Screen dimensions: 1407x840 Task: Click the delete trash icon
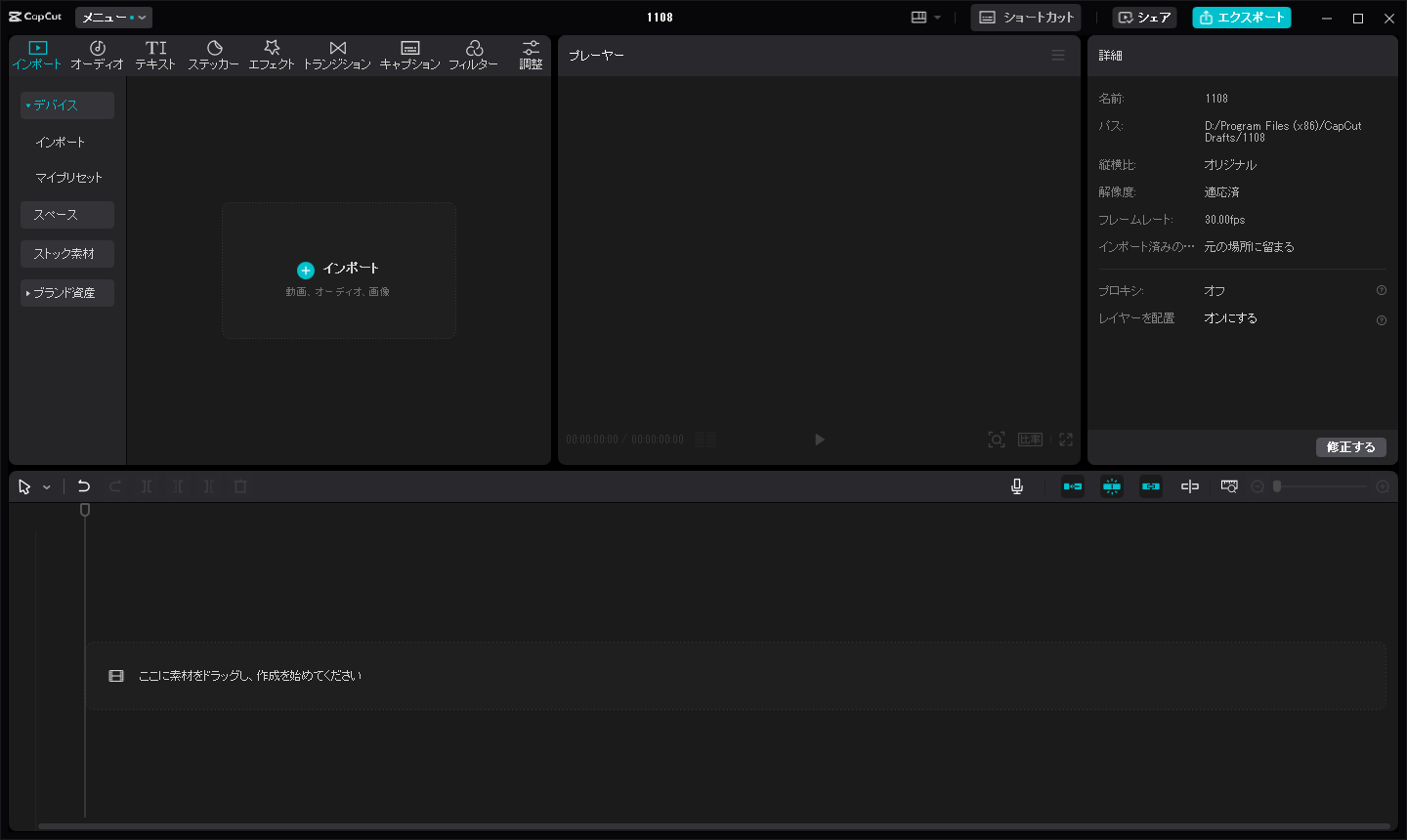(x=240, y=486)
